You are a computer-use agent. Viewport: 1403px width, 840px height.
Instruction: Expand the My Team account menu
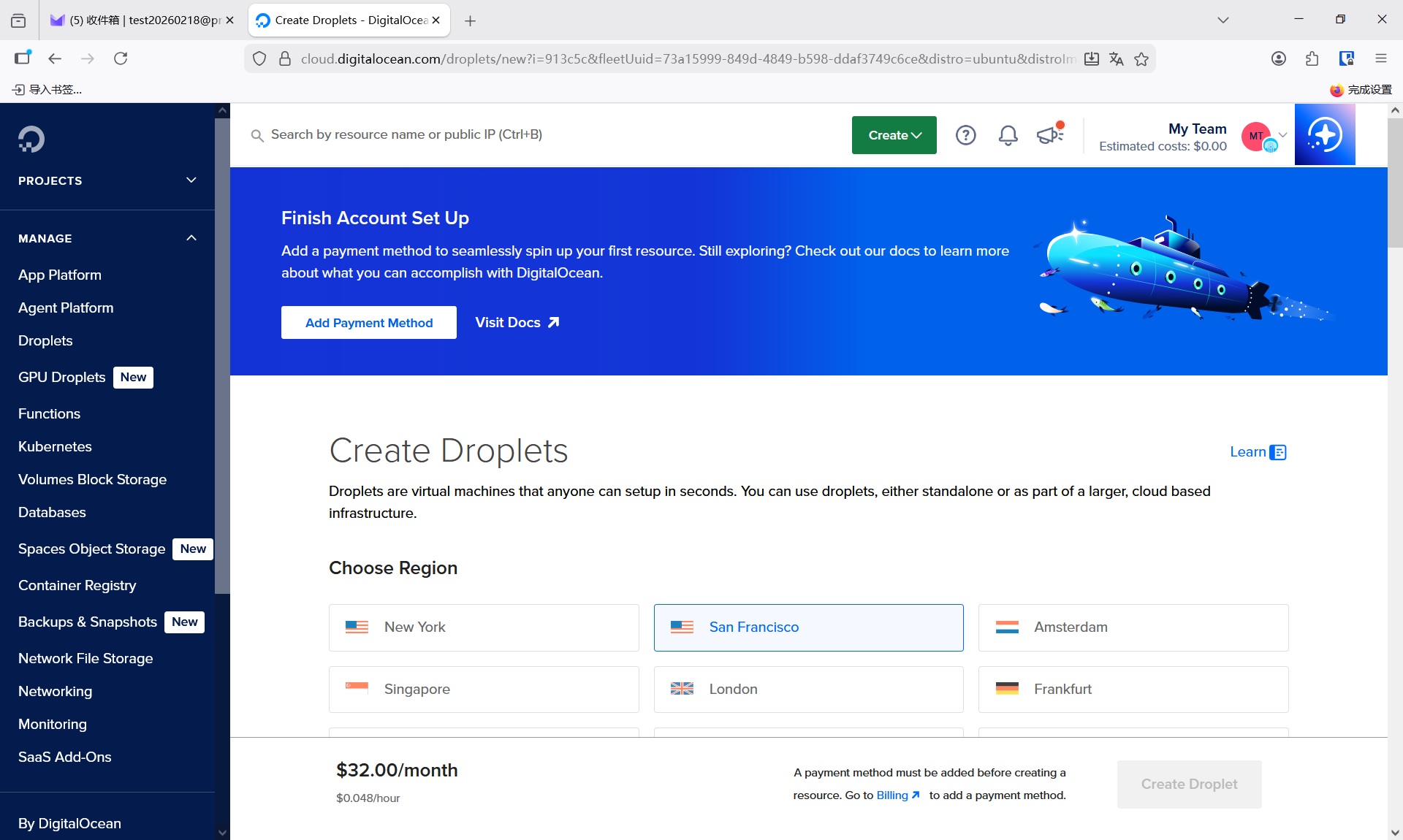pos(1282,134)
